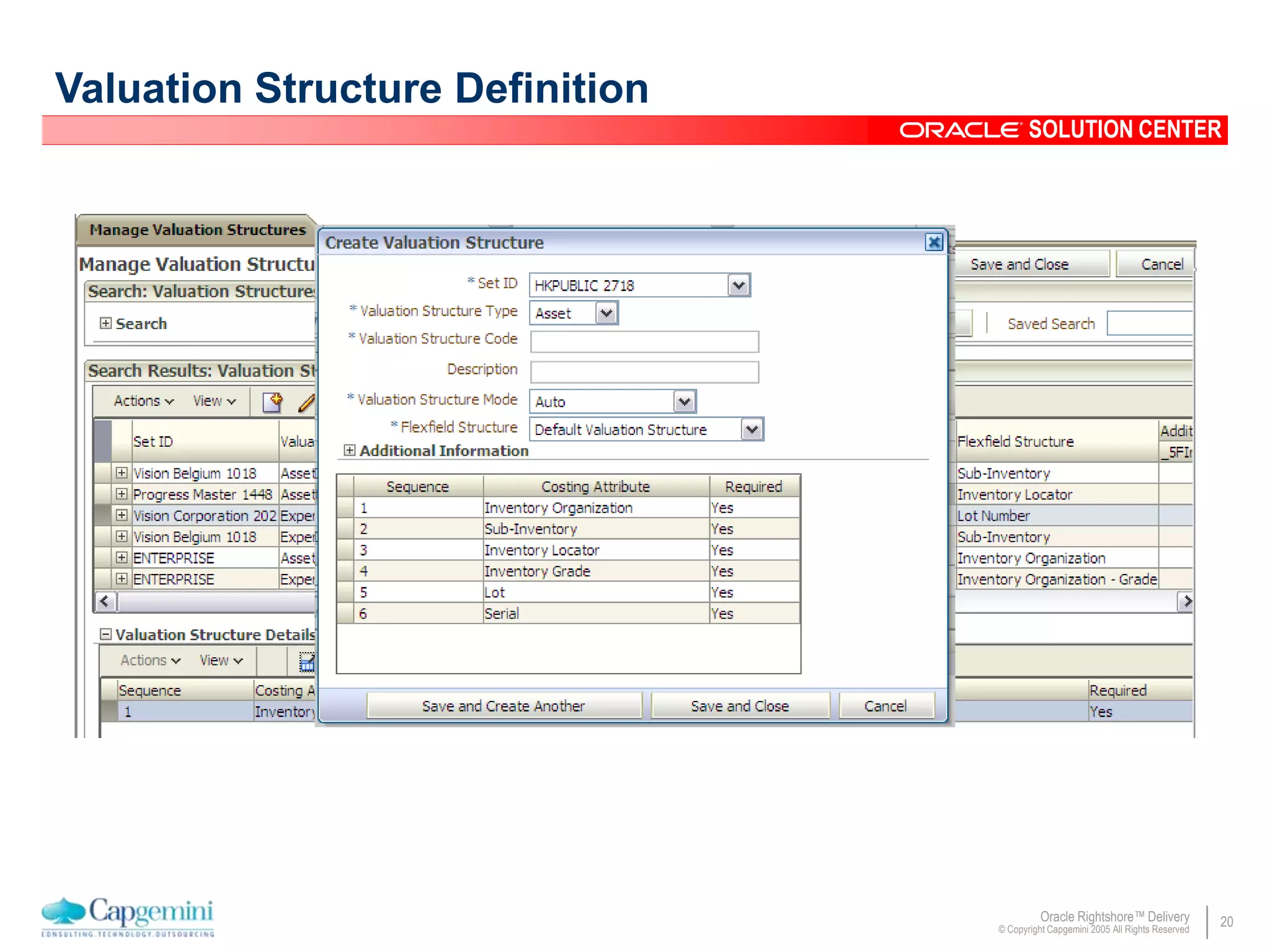Viewport: 1270px width, 952px height.
Task: Click the scroll left arrow of results table
Action: click(104, 601)
